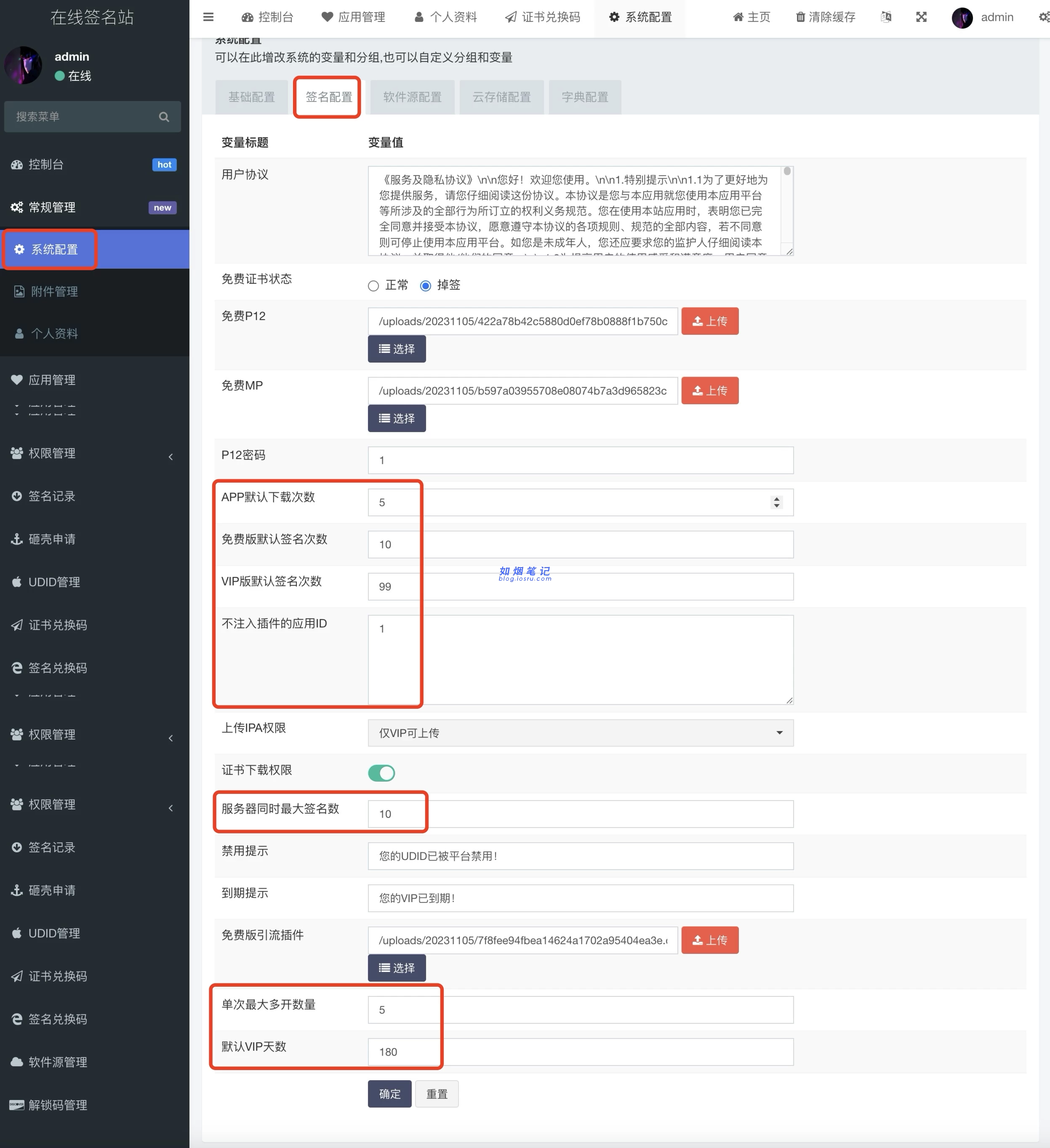Switch to the 基础配置 tab

point(252,97)
